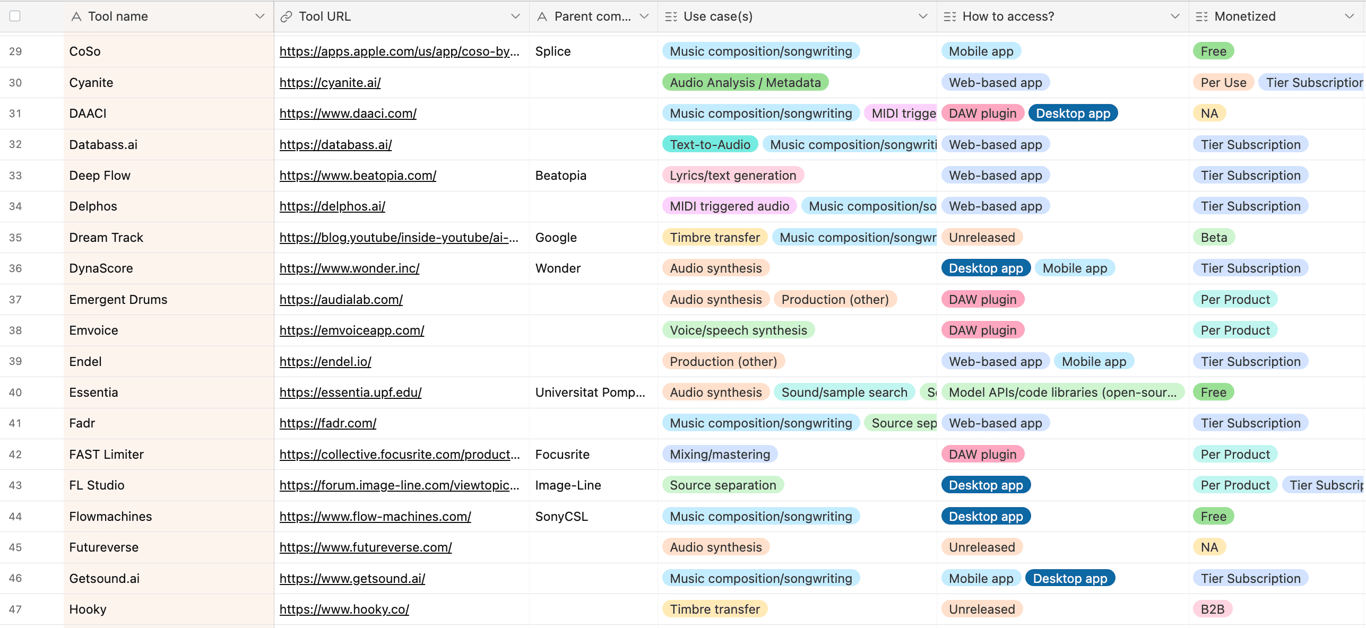1366x628 pixels.
Task: Select the Splice parent company cell
Action: [x=594, y=51]
